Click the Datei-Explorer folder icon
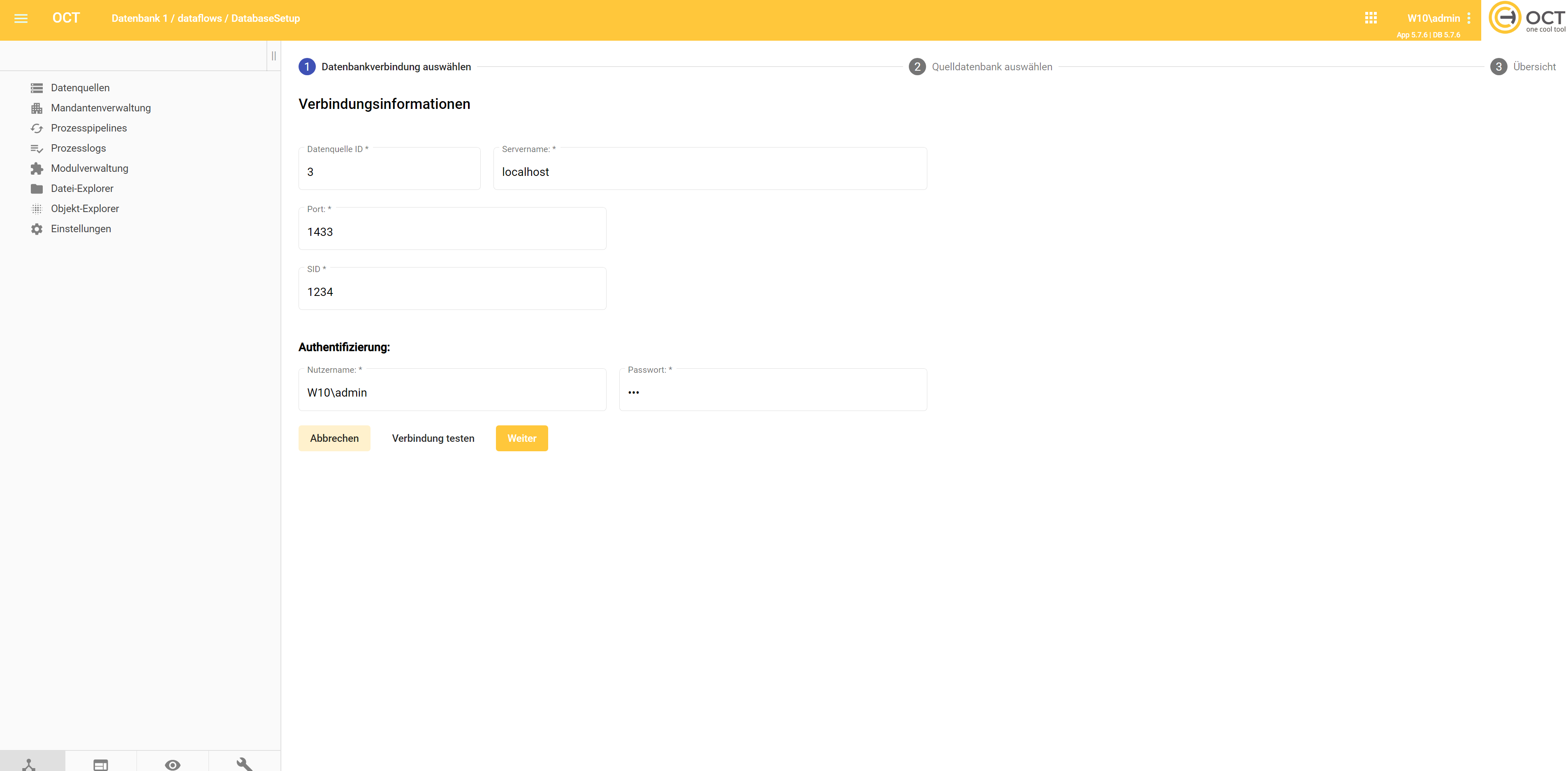Viewport: 1568px width, 771px height. pos(37,189)
